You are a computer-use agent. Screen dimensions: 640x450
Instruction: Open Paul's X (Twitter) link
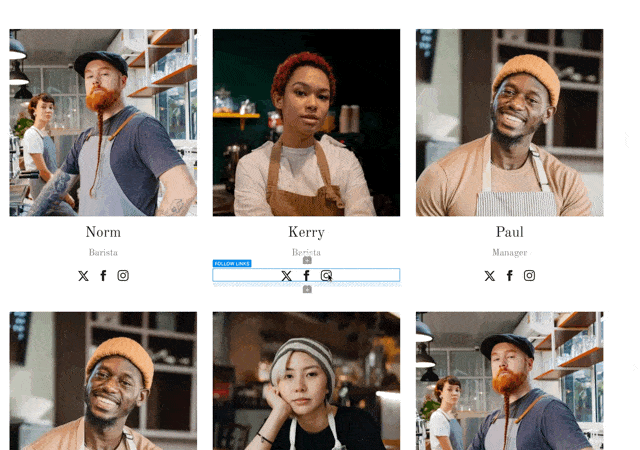tap(489, 276)
